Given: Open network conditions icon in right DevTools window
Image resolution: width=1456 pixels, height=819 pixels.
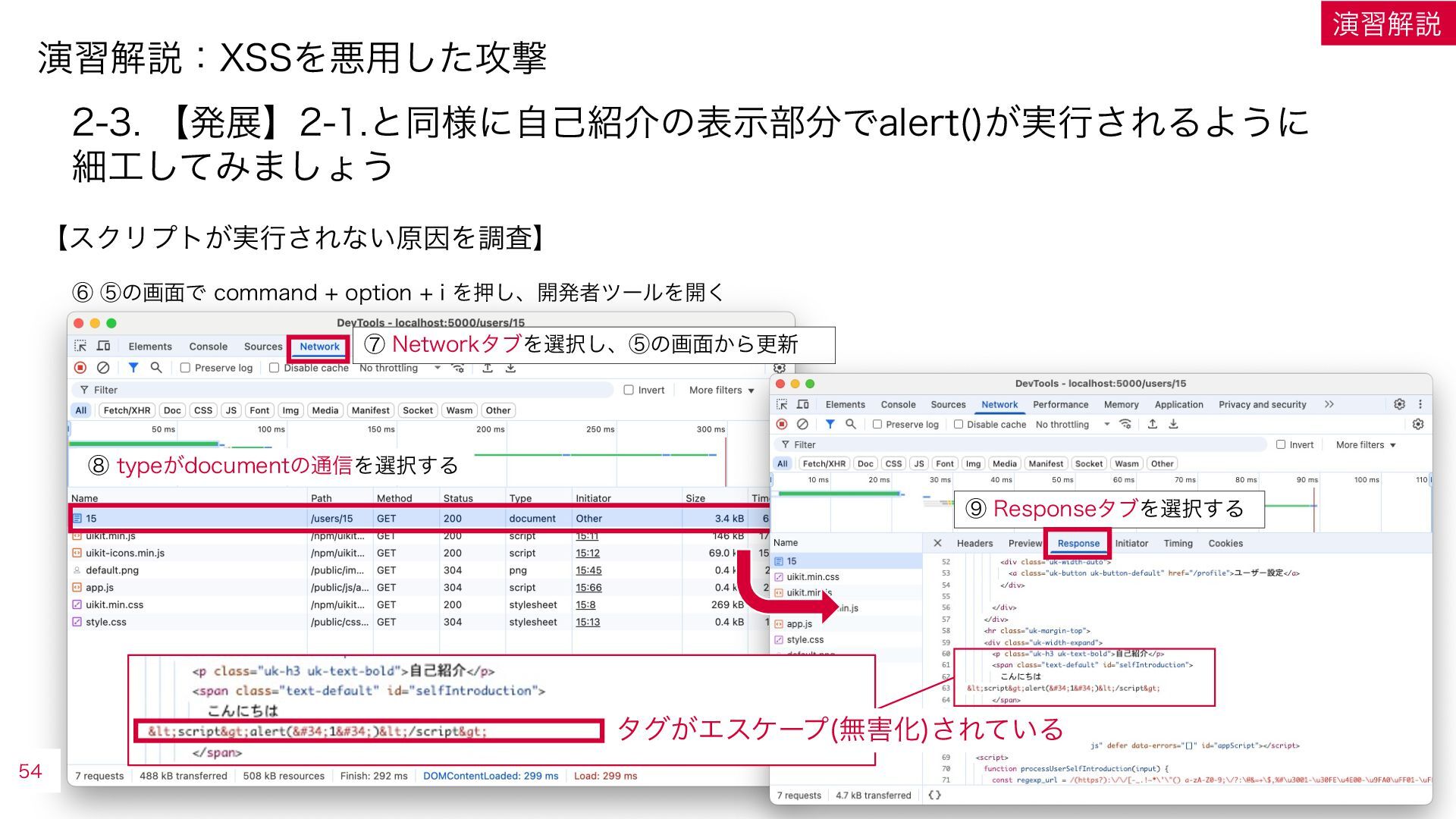Looking at the screenshot, I should (1126, 425).
